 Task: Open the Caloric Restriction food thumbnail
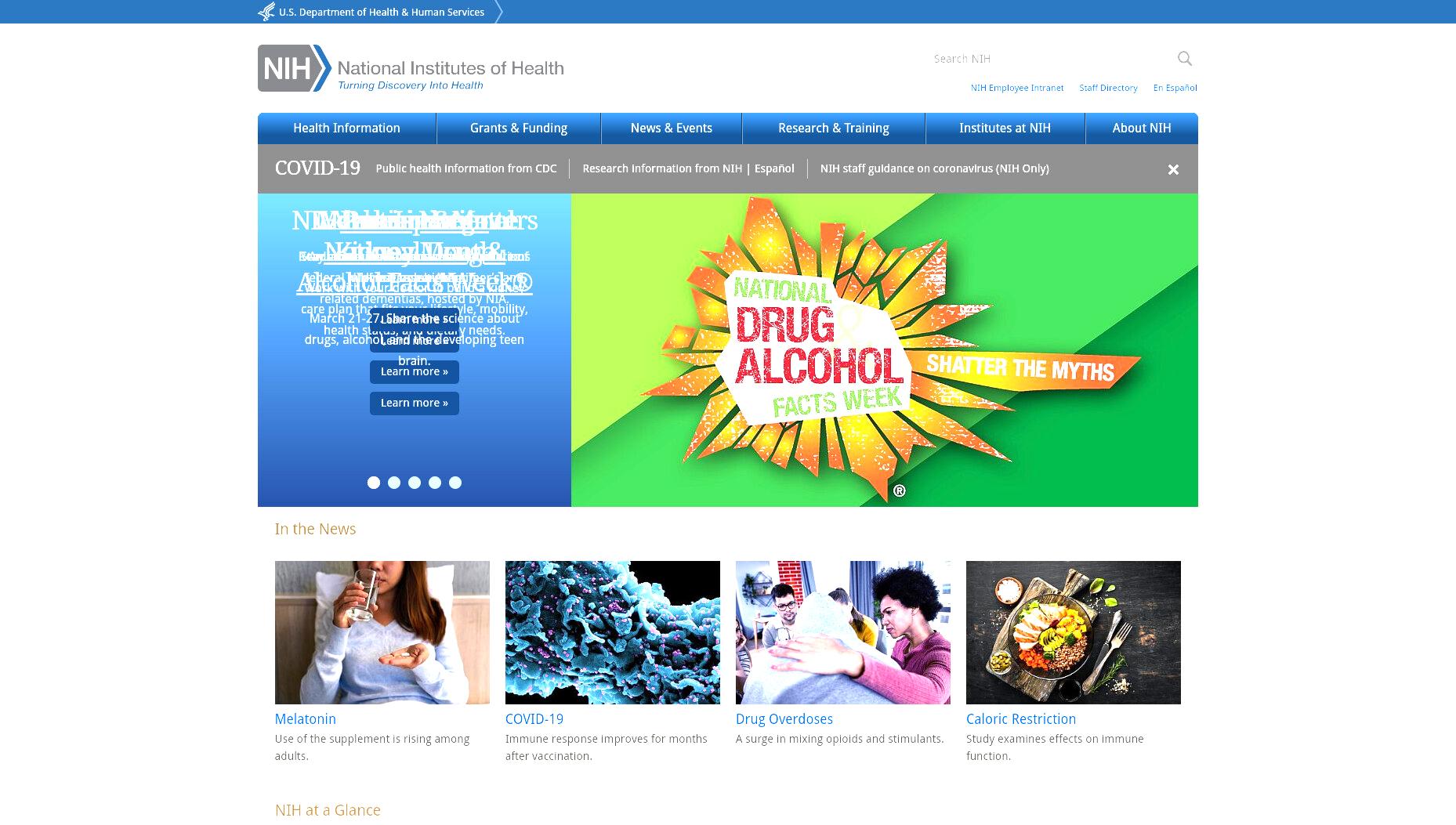[x=1074, y=632]
